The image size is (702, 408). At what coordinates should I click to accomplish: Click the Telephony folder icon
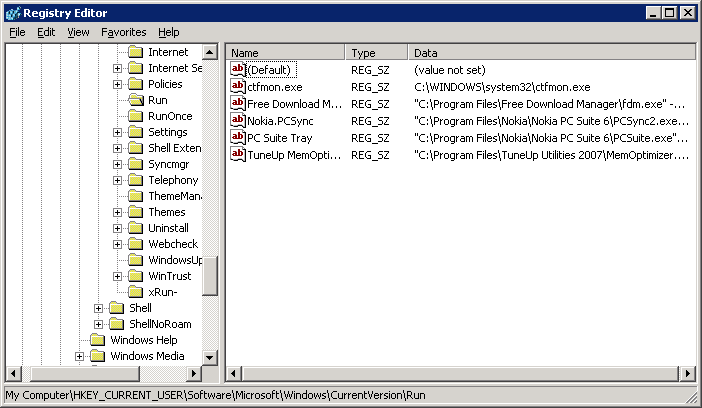click(x=135, y=180)
